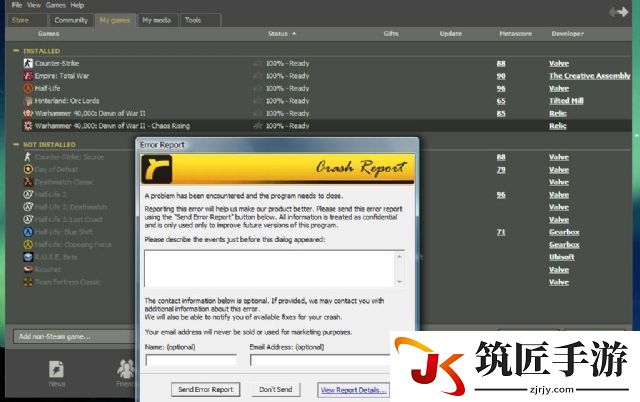Open the Ubisoft developer link

[562, 257]
